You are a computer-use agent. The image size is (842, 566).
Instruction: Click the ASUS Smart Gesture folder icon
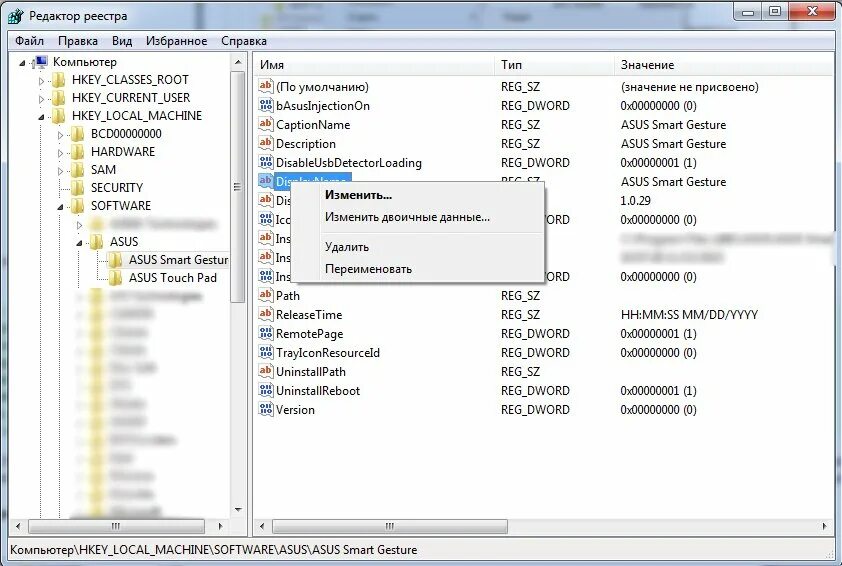click(115, 260)
